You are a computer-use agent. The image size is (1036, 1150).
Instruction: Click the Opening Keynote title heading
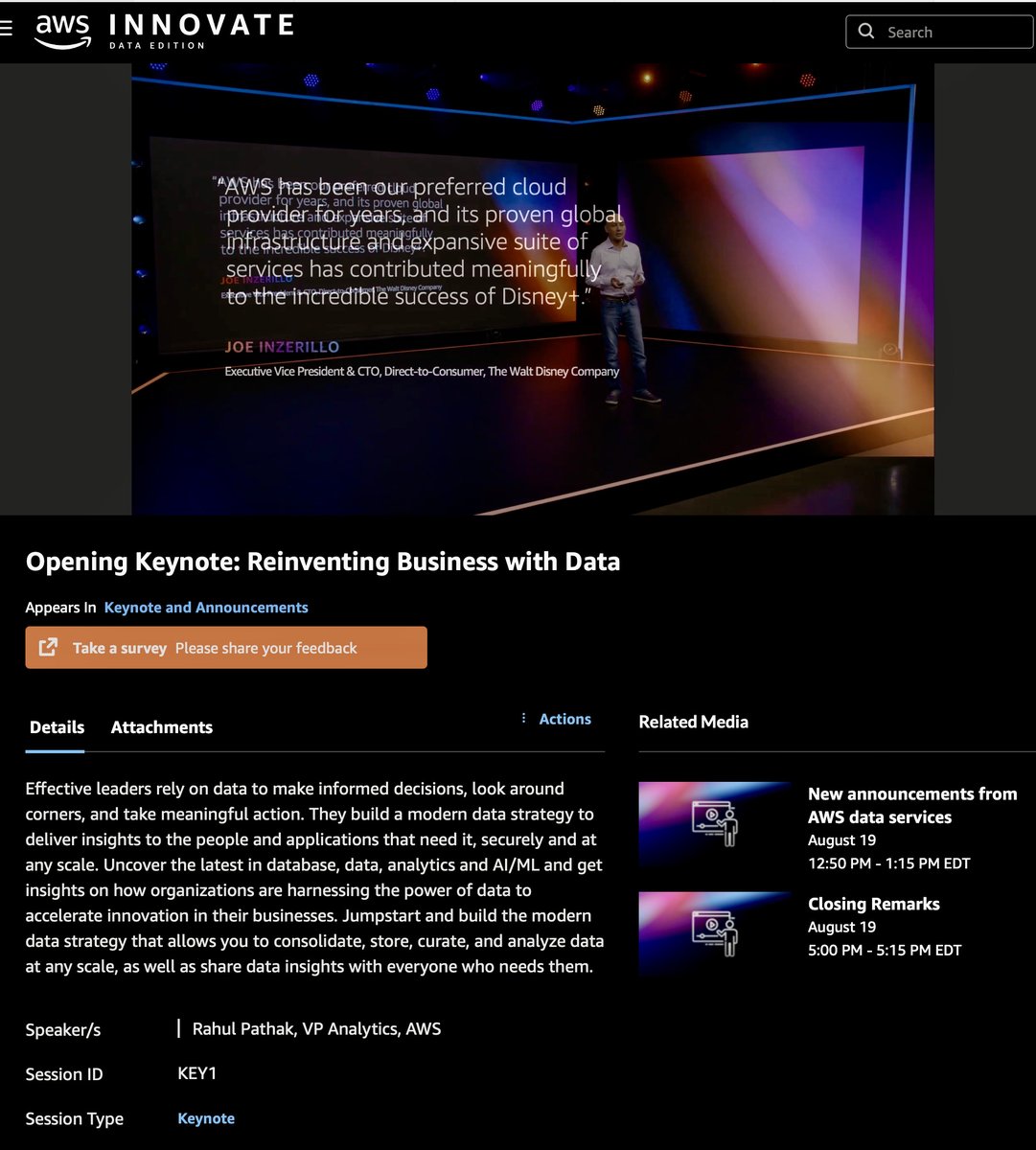(x=323, y=562)
